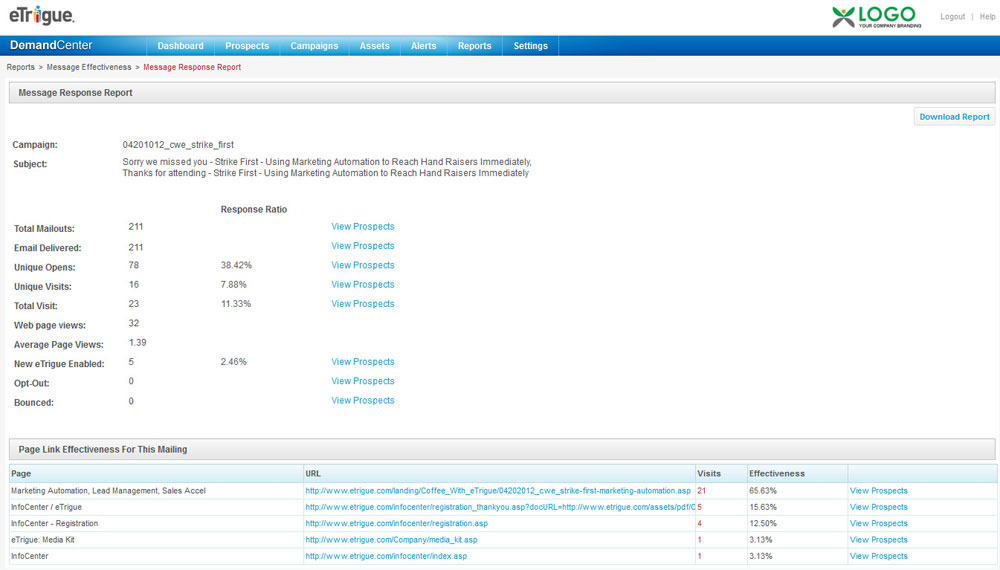The width and height of the screenshot is (1000, 570).
Task: Click the 11.33% Total Visit ratio
Action: (x=236, y=304)
